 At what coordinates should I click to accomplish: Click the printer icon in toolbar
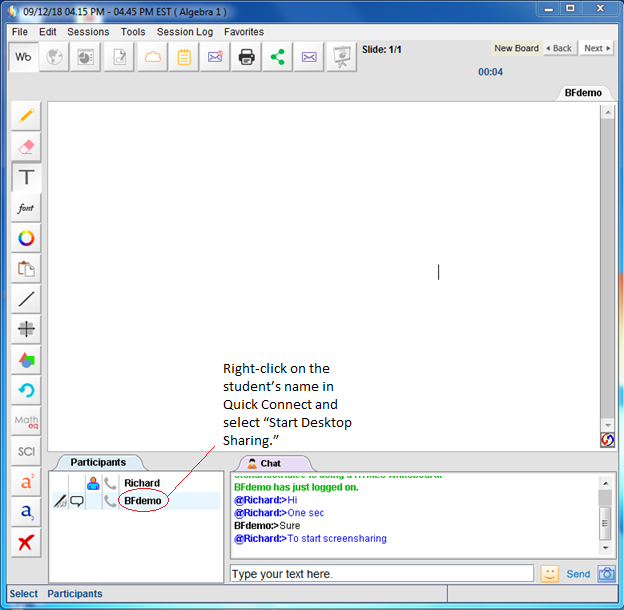[x=246, y=57]
